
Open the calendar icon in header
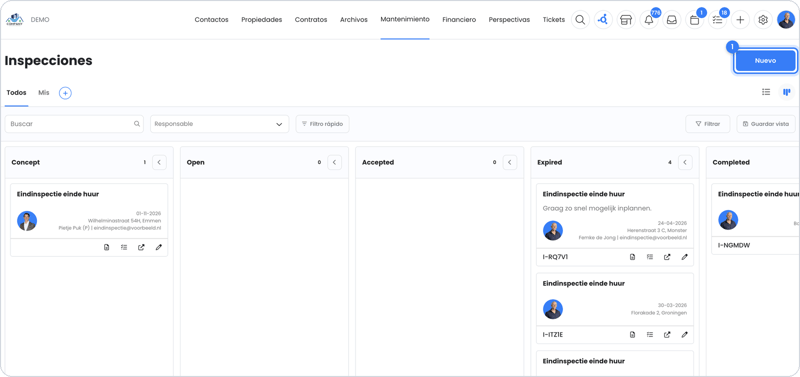coord(694,20)
